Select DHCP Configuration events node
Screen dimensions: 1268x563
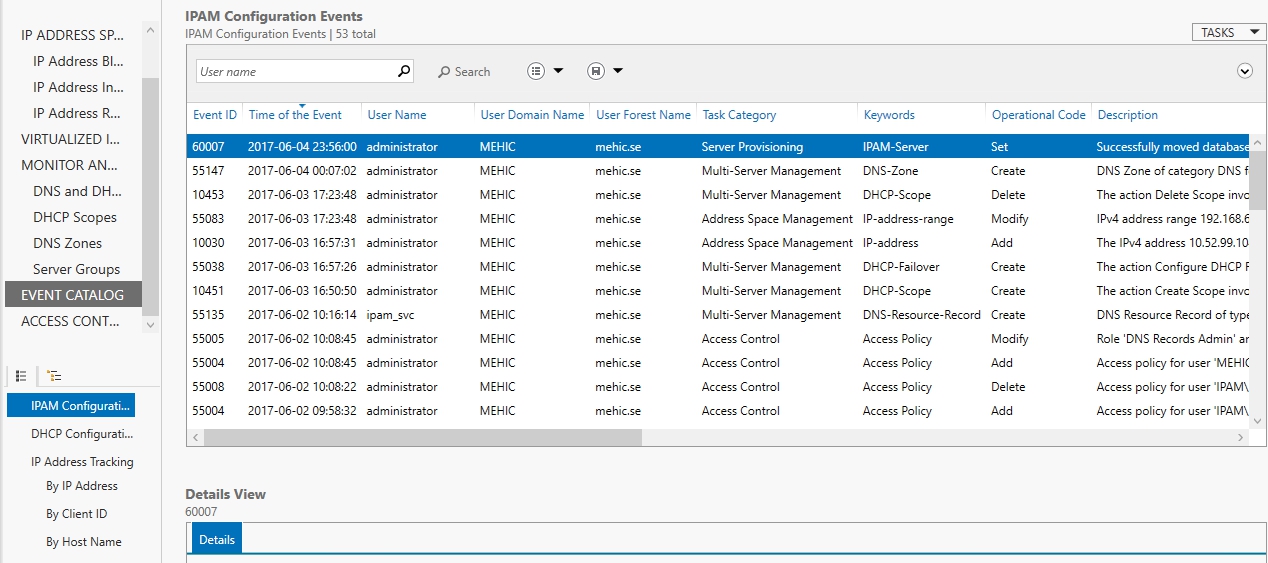coord(81,434)
